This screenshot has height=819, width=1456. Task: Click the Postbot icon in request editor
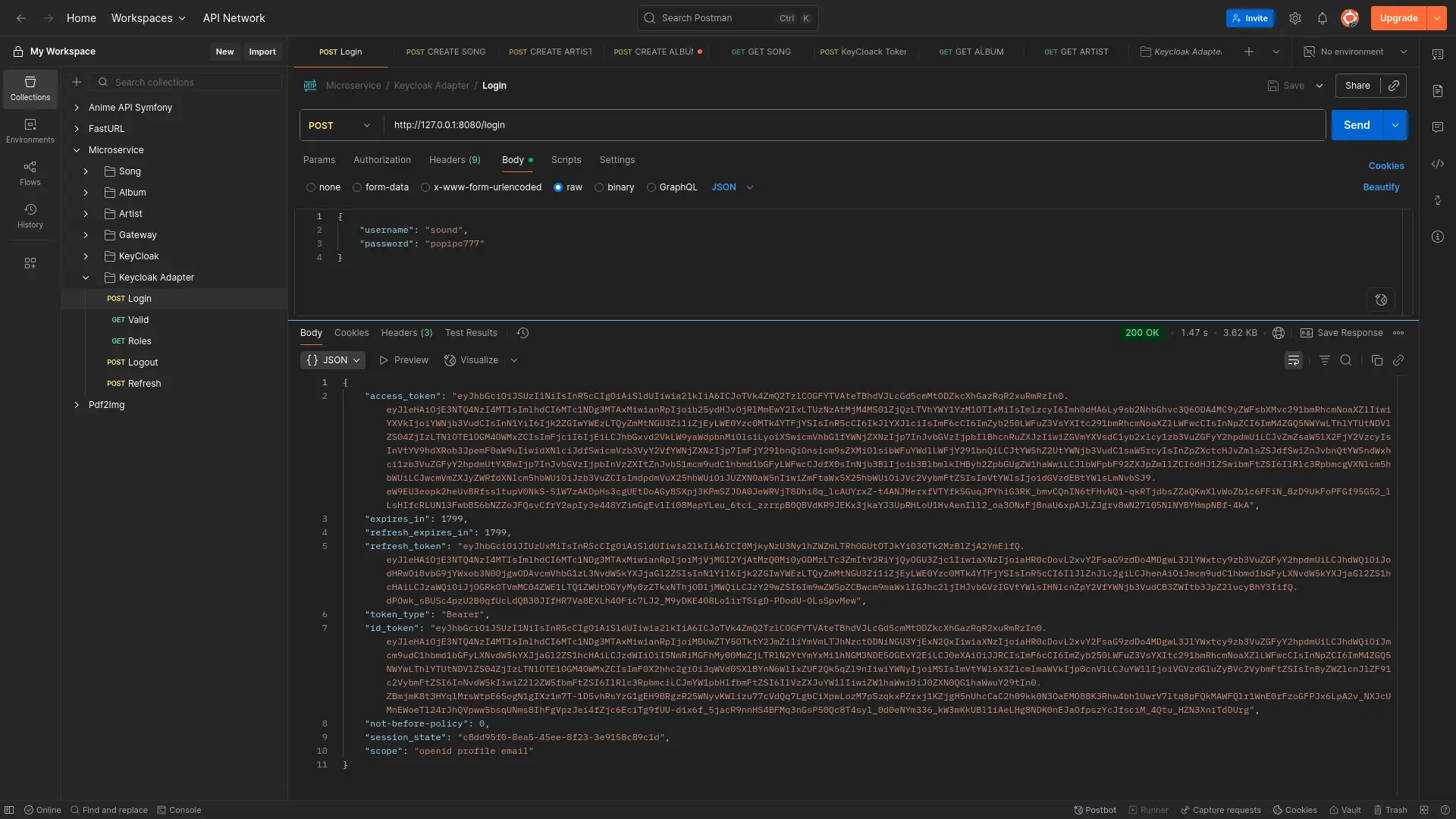[x=1382, y=300]
